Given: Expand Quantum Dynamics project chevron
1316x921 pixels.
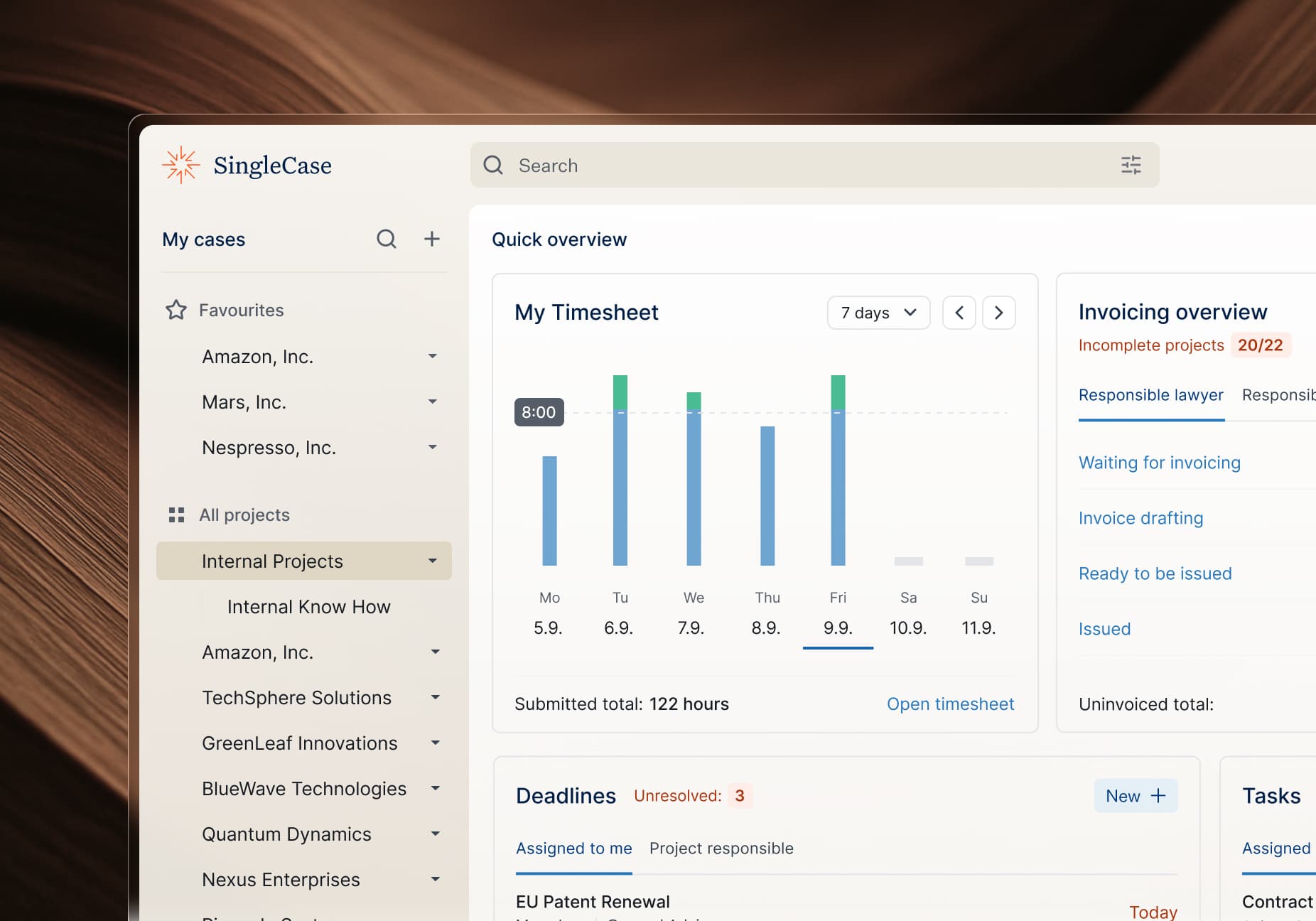Looking at the screenshot, I should click(x=435, y=834).
